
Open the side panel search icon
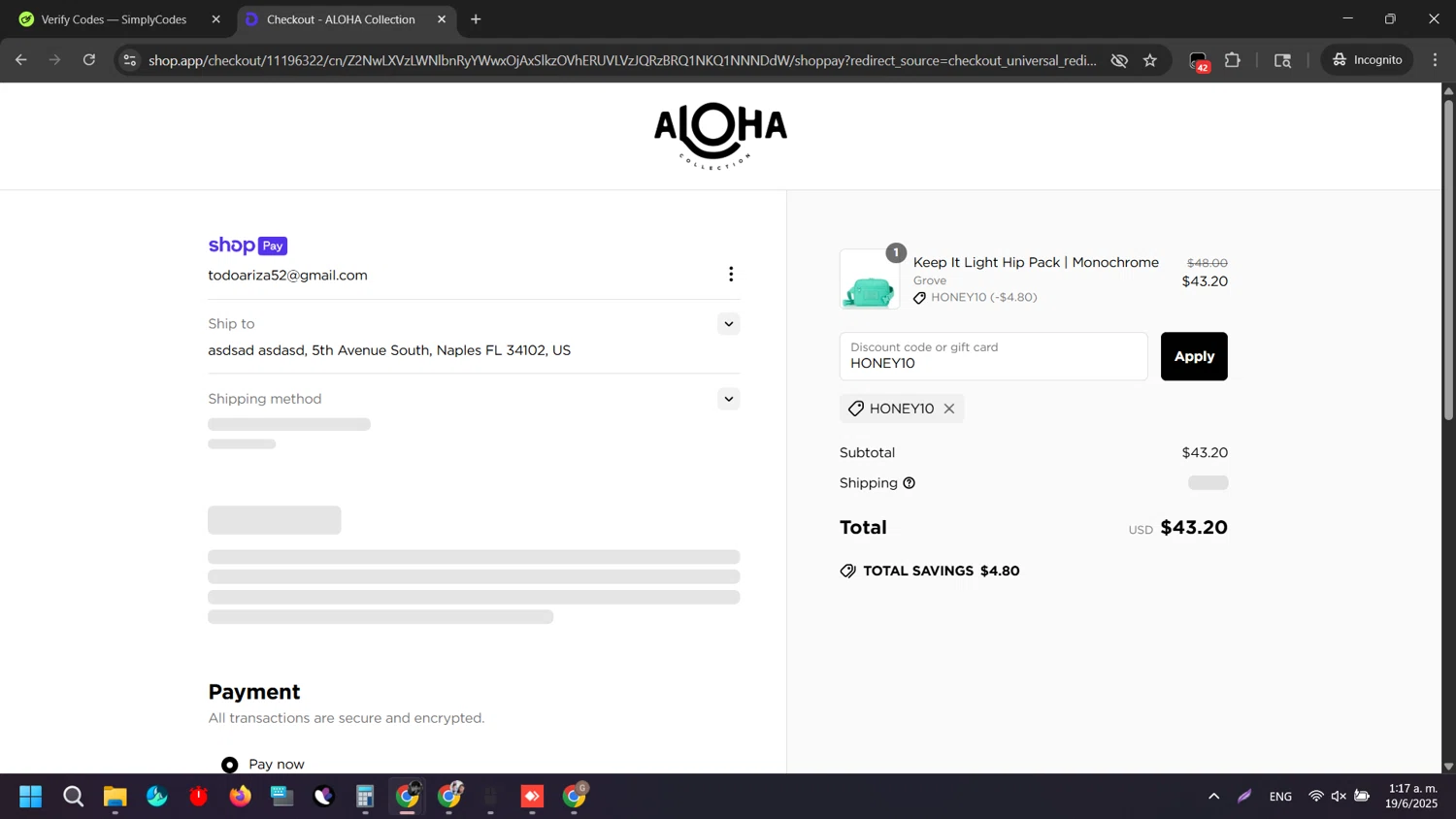tap(1282, 60)
